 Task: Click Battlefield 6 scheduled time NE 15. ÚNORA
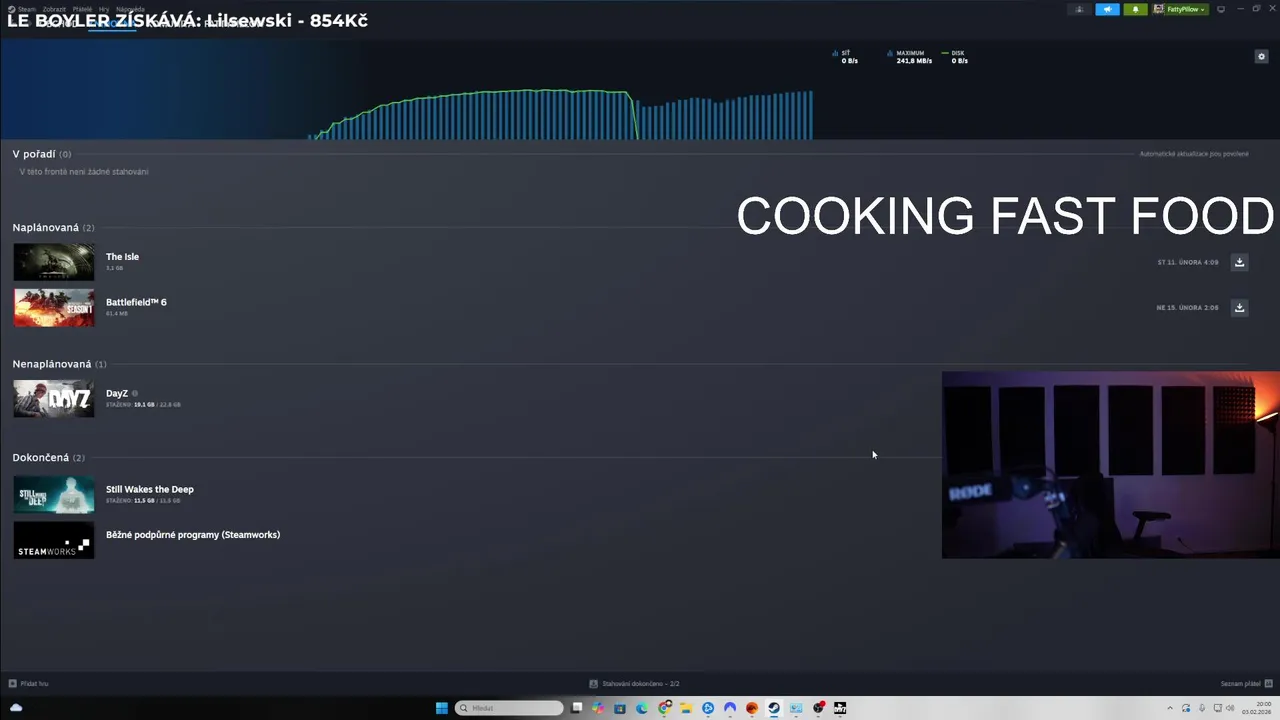click(x=1187, y=307)
